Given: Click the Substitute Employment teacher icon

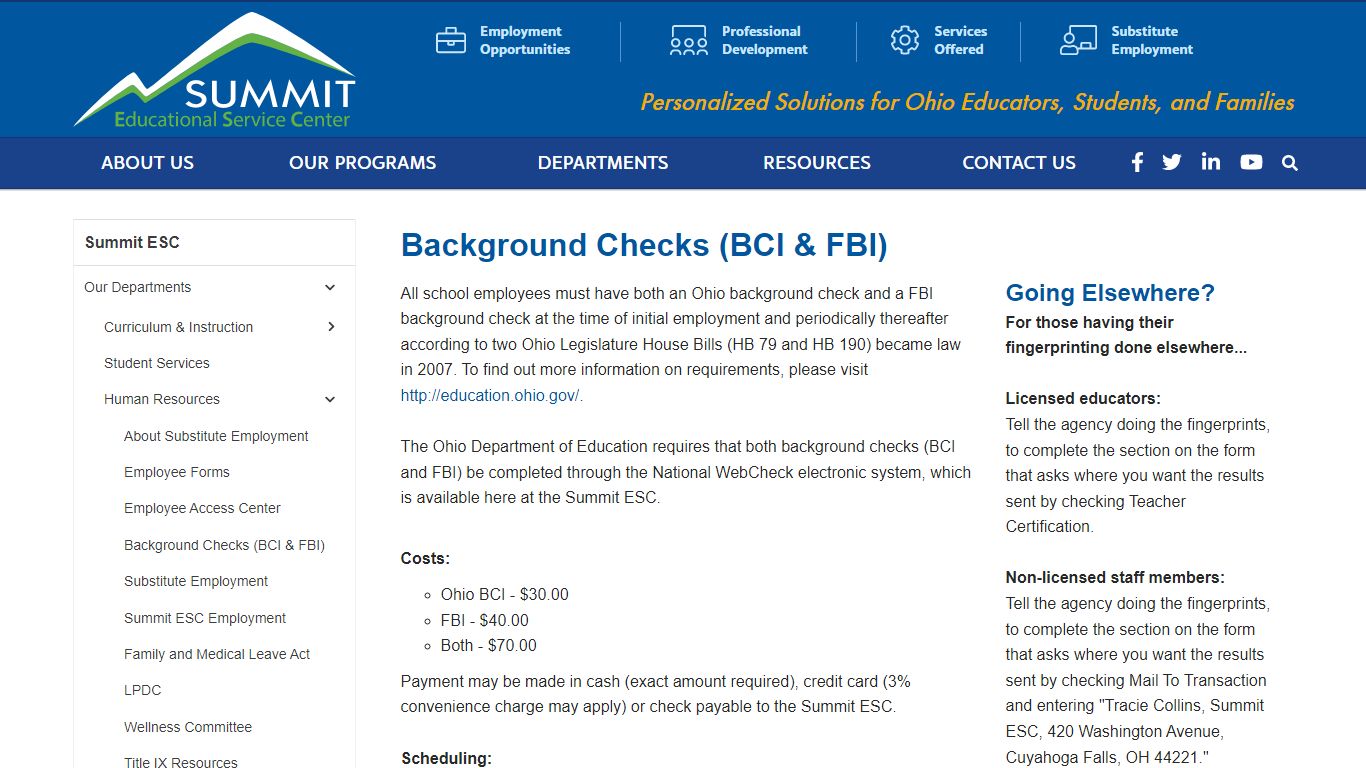Looking at the screenshot, I should 1078,41.
